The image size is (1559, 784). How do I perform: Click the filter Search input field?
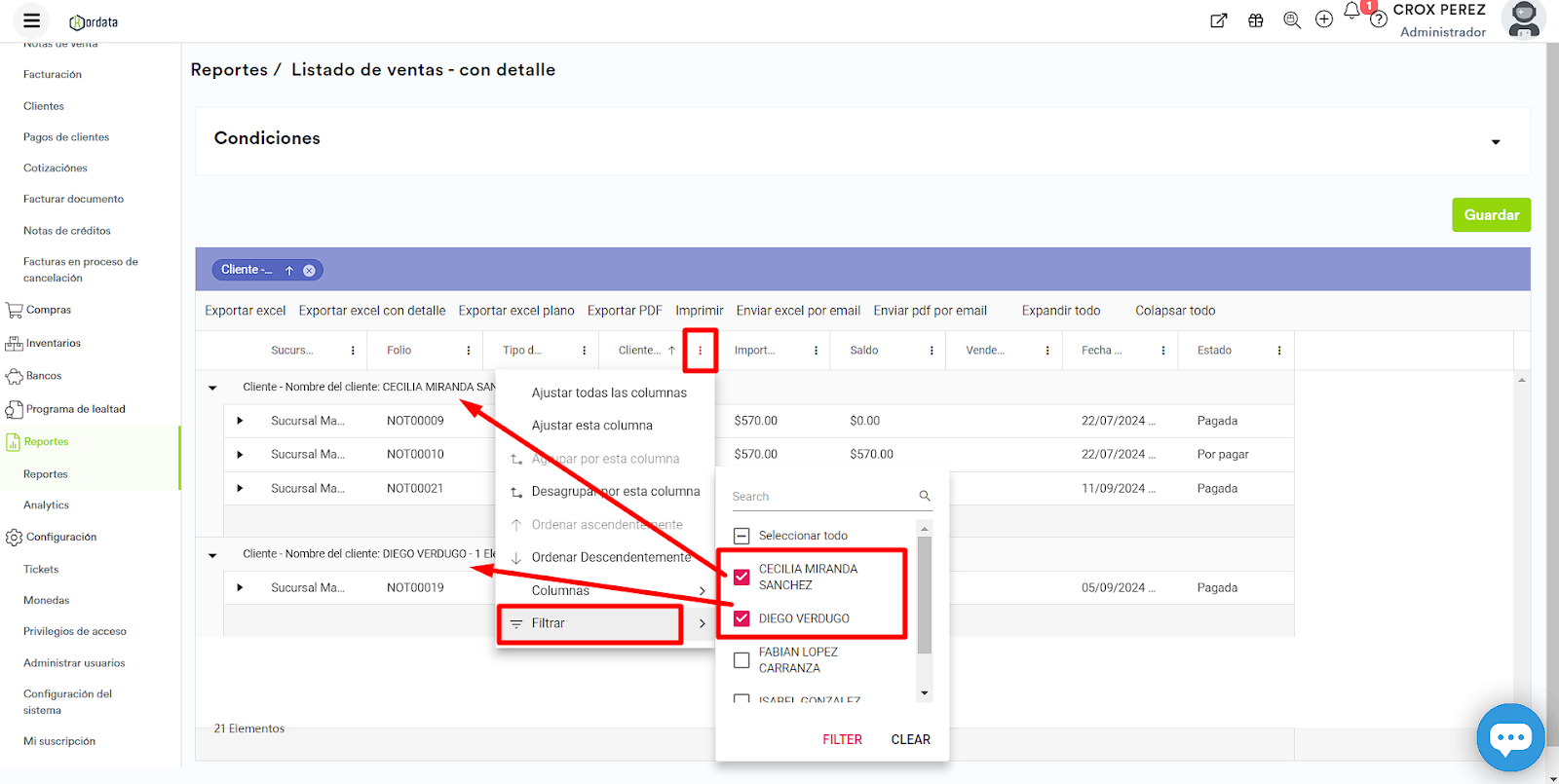[823, 497]
